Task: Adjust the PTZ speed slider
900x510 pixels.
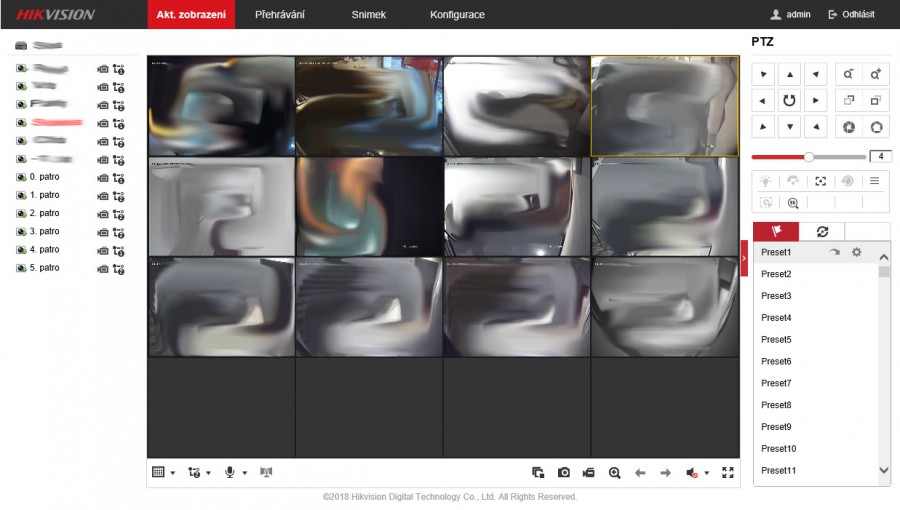Action: click(x=809, y=157)
